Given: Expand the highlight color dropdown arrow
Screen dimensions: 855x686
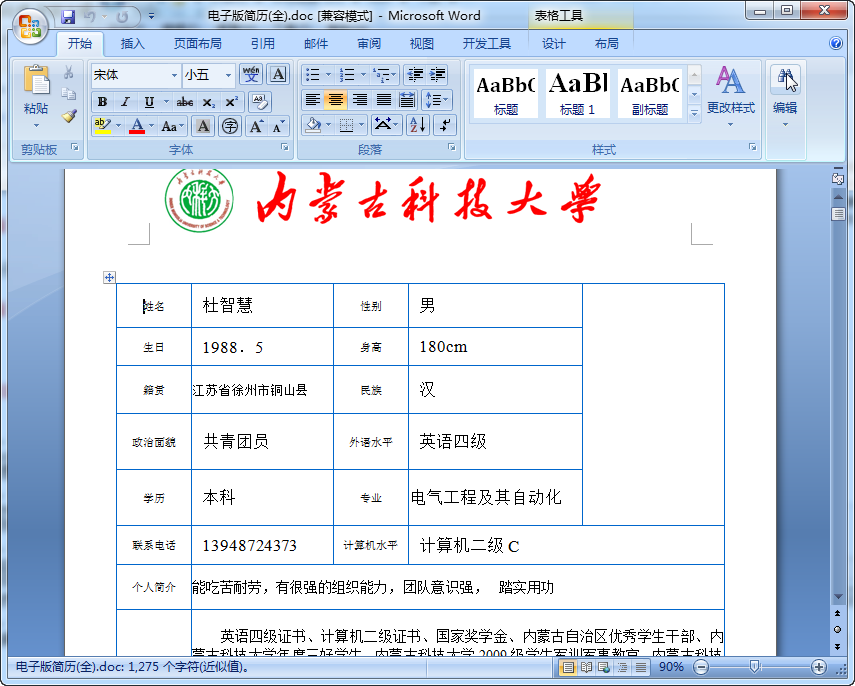Looking at the screenshot, I should click(118, 126).
